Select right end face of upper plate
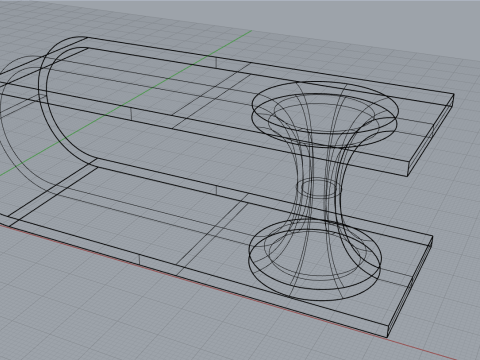This screenshot has height=360, width=480. tap(431, 136)
